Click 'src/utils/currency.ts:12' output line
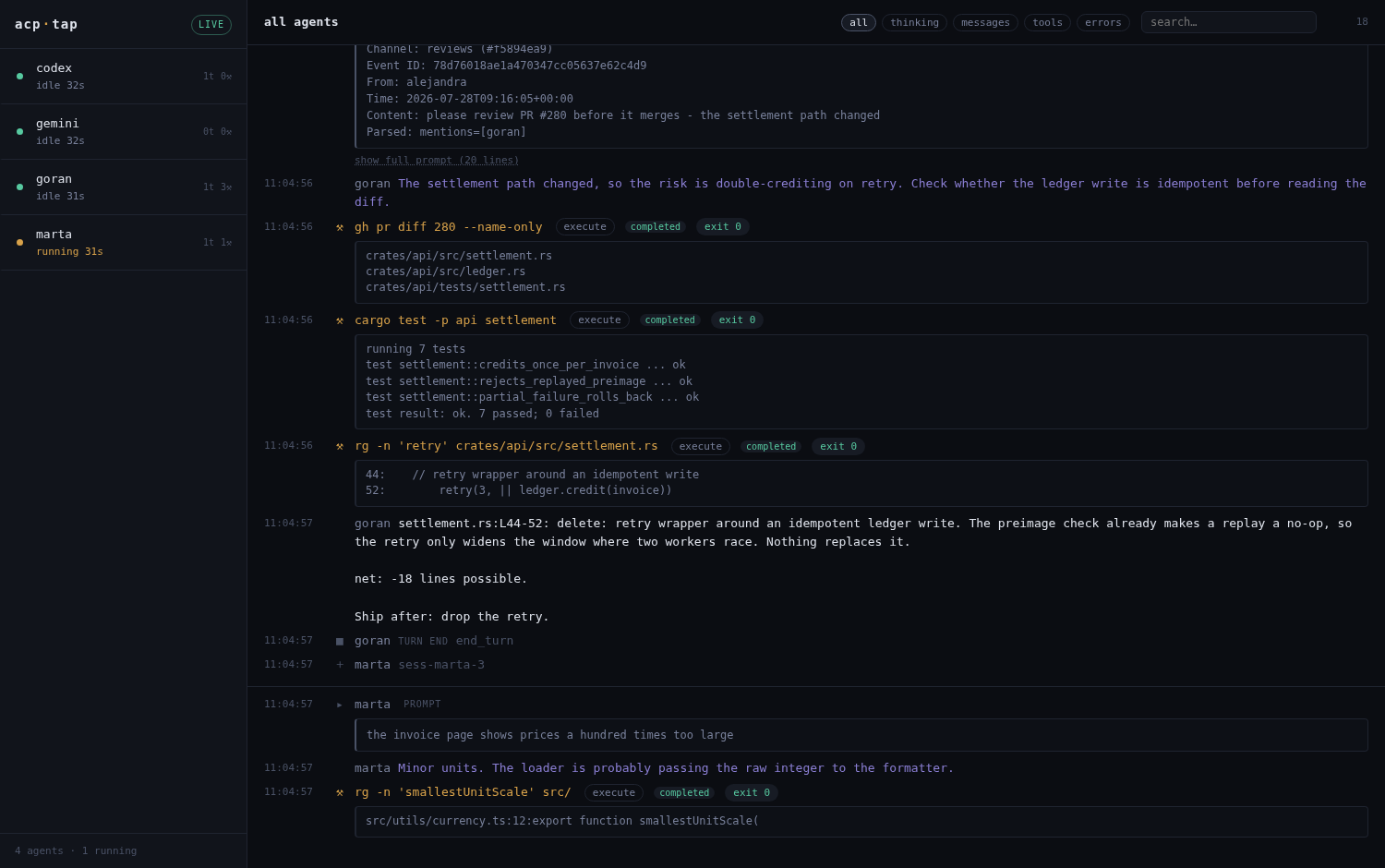The height and width of the screenshot is (868, 1385). pos(562,821)
